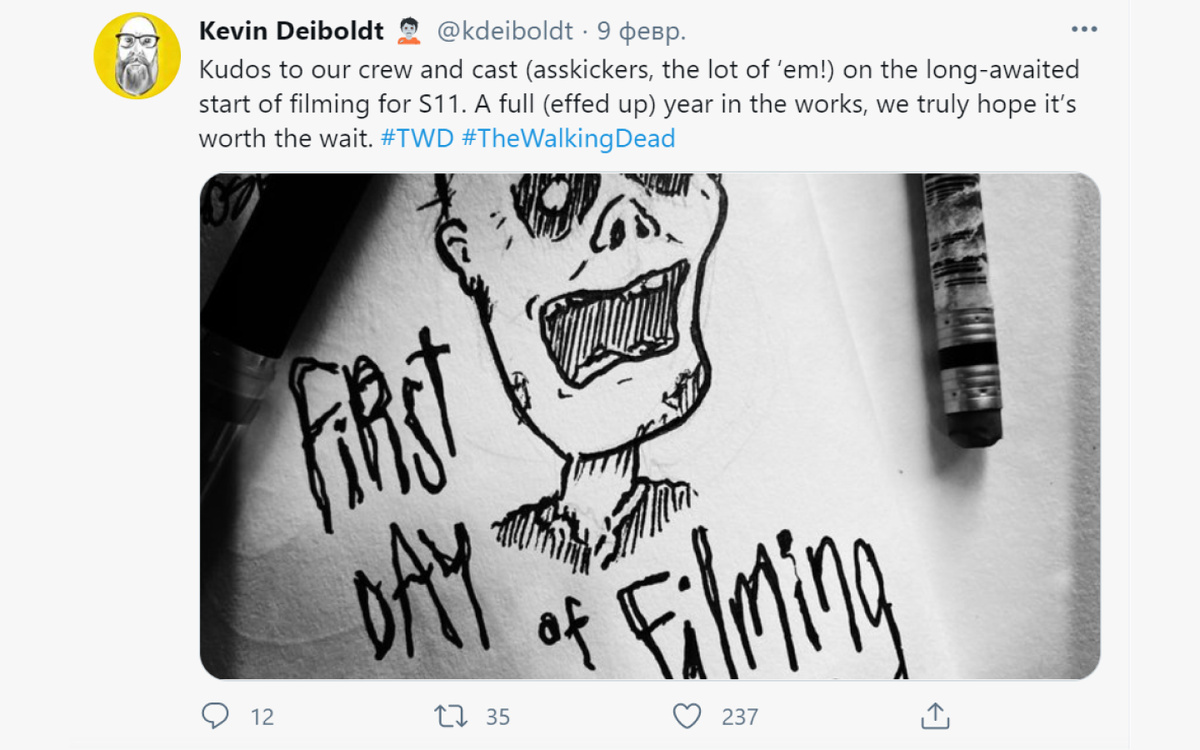
Task: Like the tweet with the heart icon
Action: [x=686, y=716]
